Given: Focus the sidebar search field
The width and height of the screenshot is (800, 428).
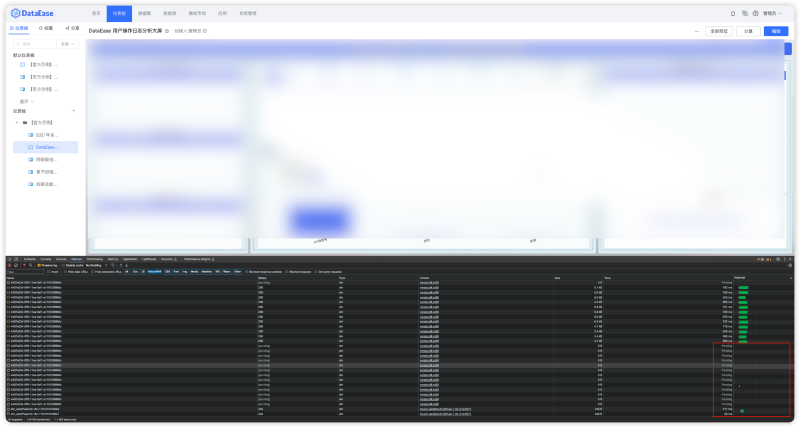Looking at the screenshot, I should tap(35, 44).
